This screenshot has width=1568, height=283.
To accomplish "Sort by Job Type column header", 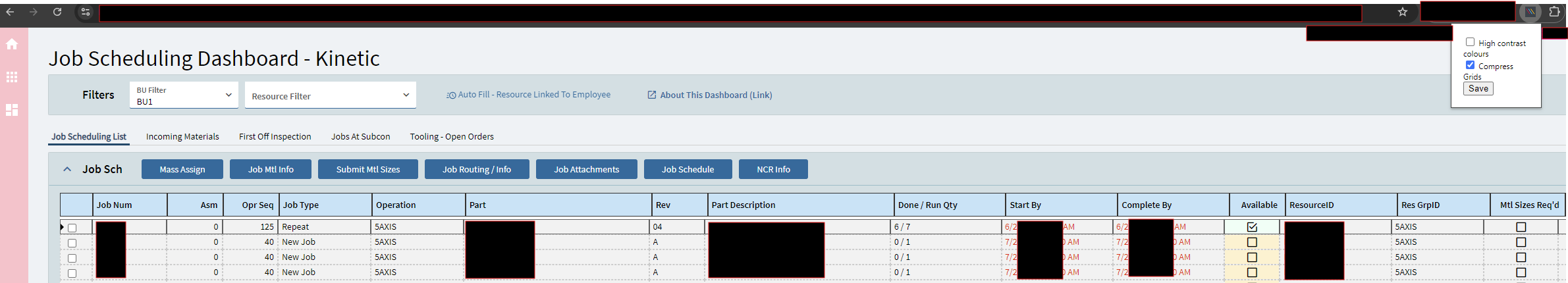I will [325, 205].
